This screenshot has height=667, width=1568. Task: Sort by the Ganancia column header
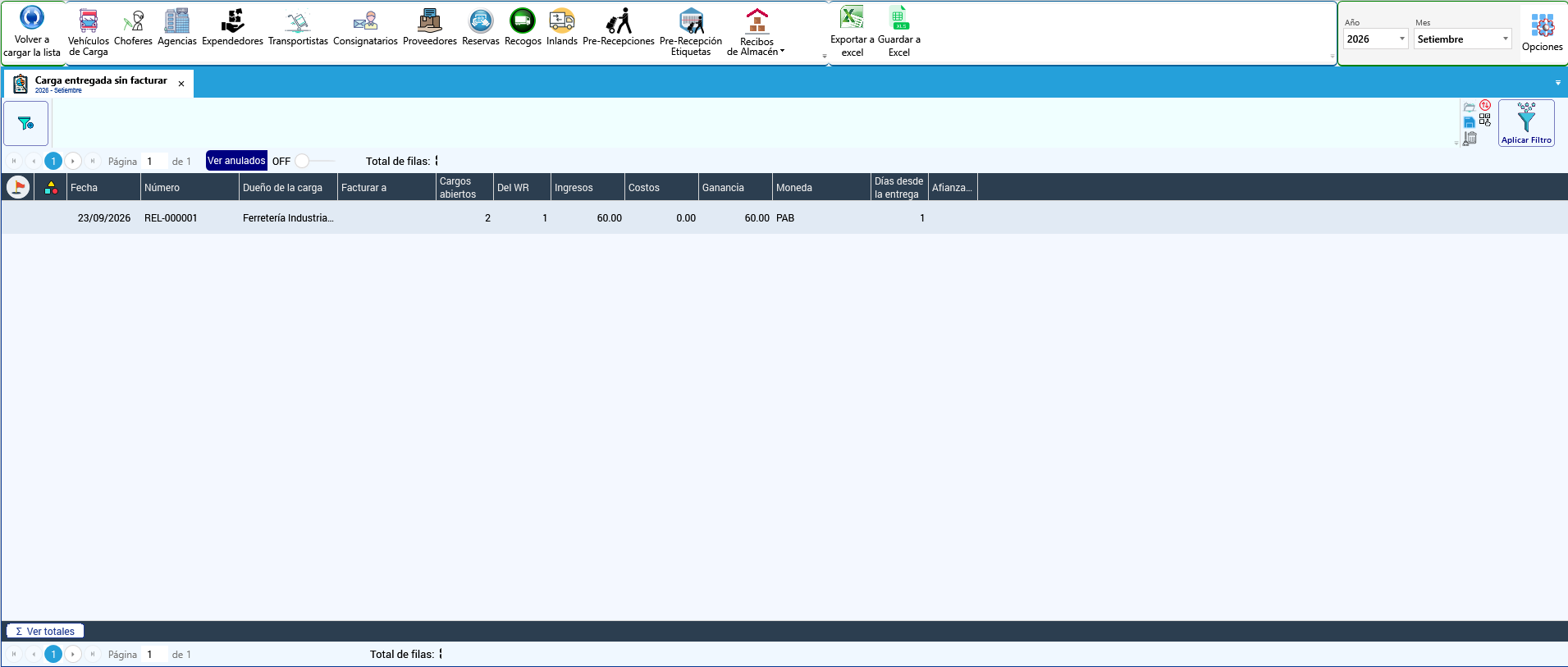pyautogui.click(x=735, y=187)
